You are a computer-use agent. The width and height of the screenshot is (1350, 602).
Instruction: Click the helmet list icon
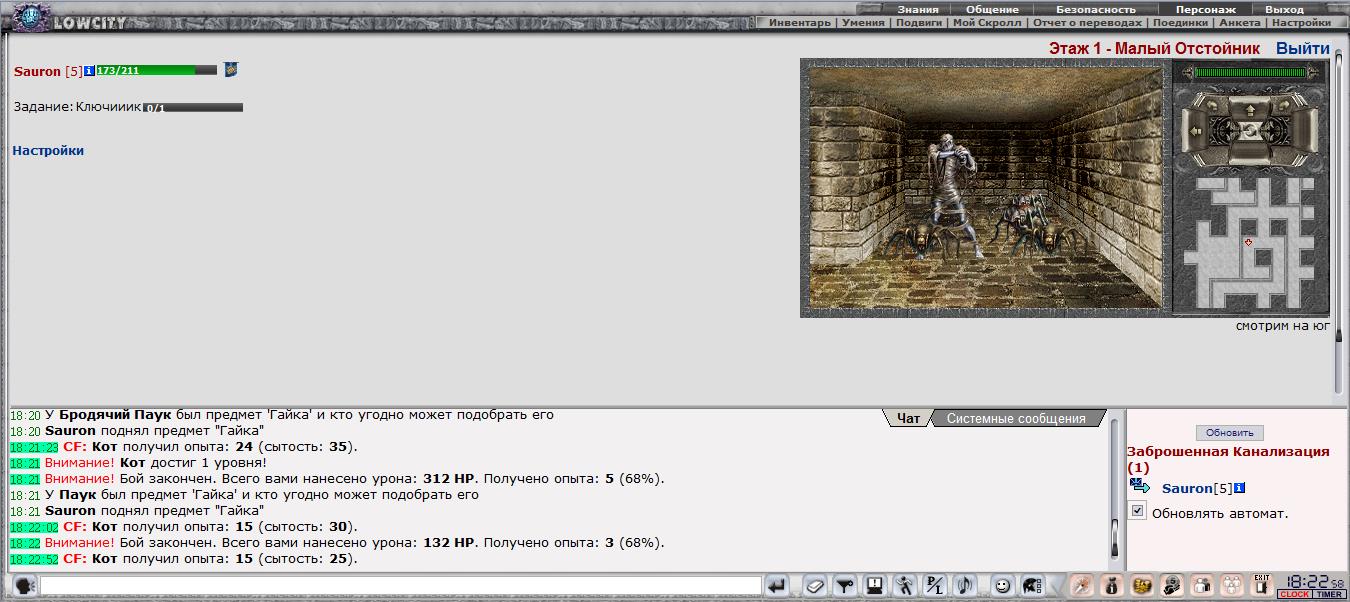1032,586
